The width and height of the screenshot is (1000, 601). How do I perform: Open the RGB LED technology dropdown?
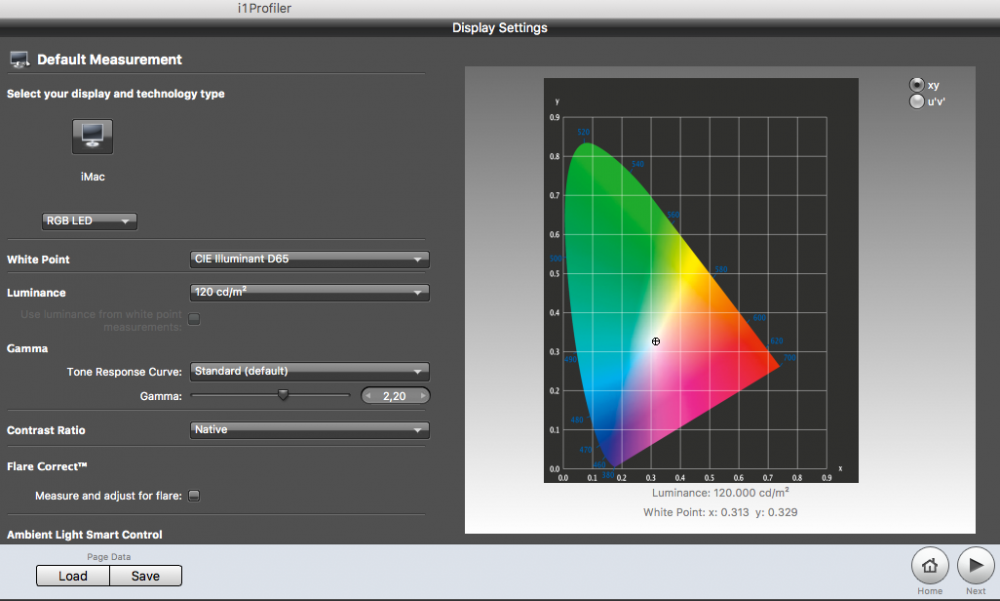[x=89, y=221]
